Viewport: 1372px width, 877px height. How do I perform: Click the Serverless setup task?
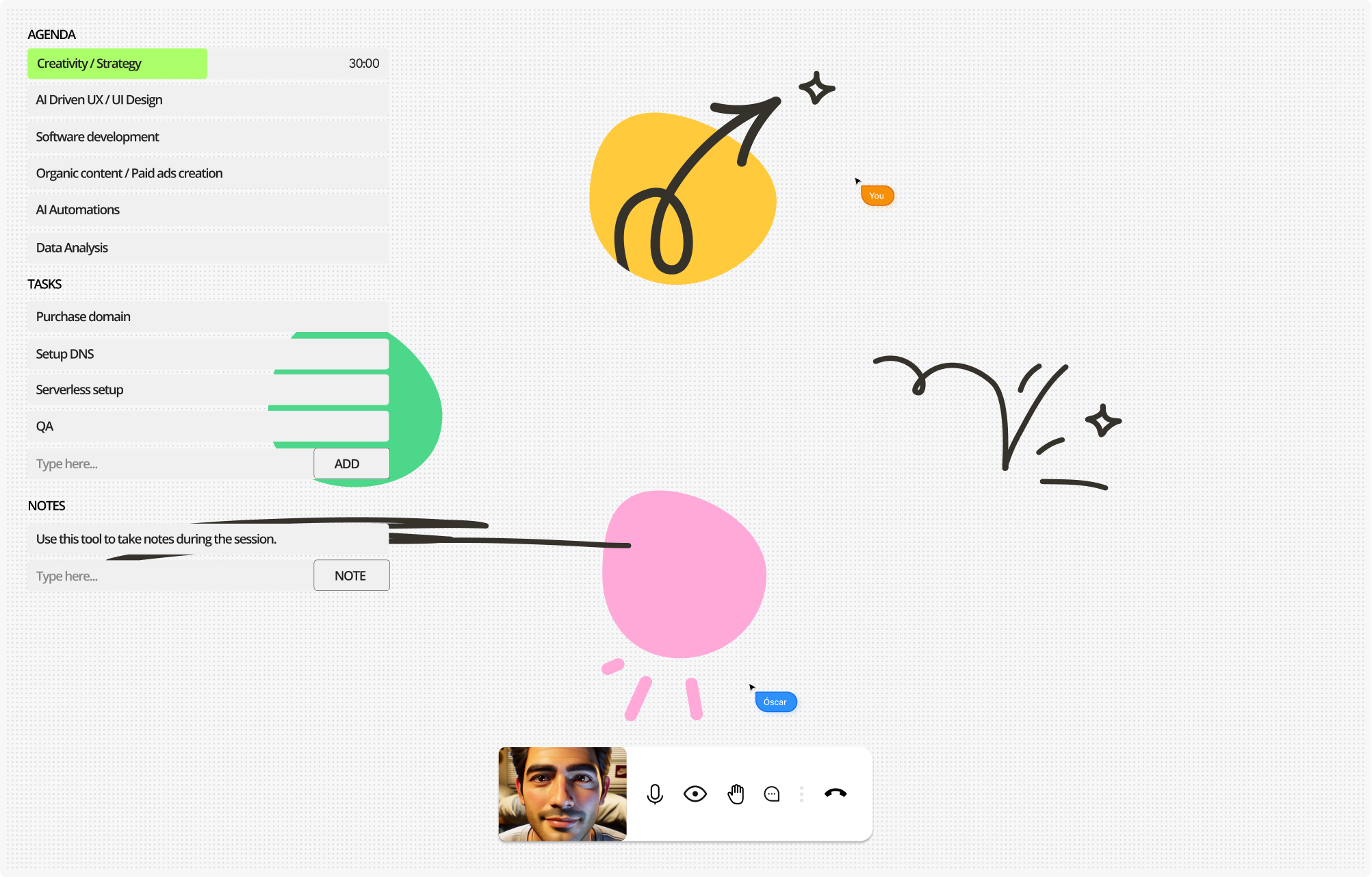click(208, 390)
